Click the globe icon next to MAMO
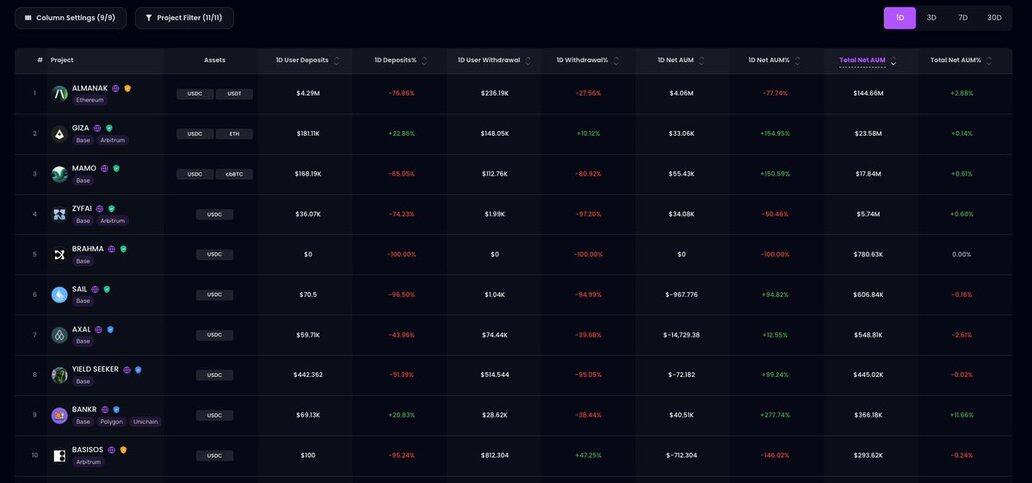The image size is (1032, 483). point(104,169)
